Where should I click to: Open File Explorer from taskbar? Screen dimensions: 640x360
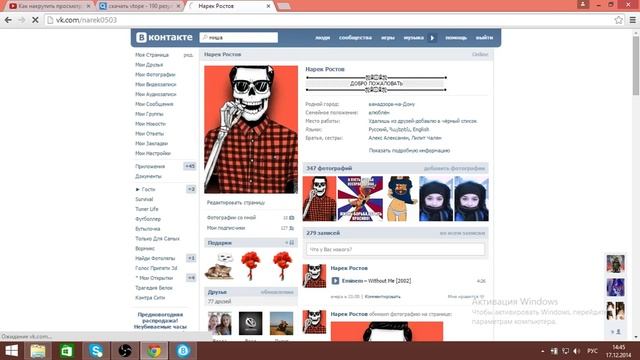coord(38,351)
